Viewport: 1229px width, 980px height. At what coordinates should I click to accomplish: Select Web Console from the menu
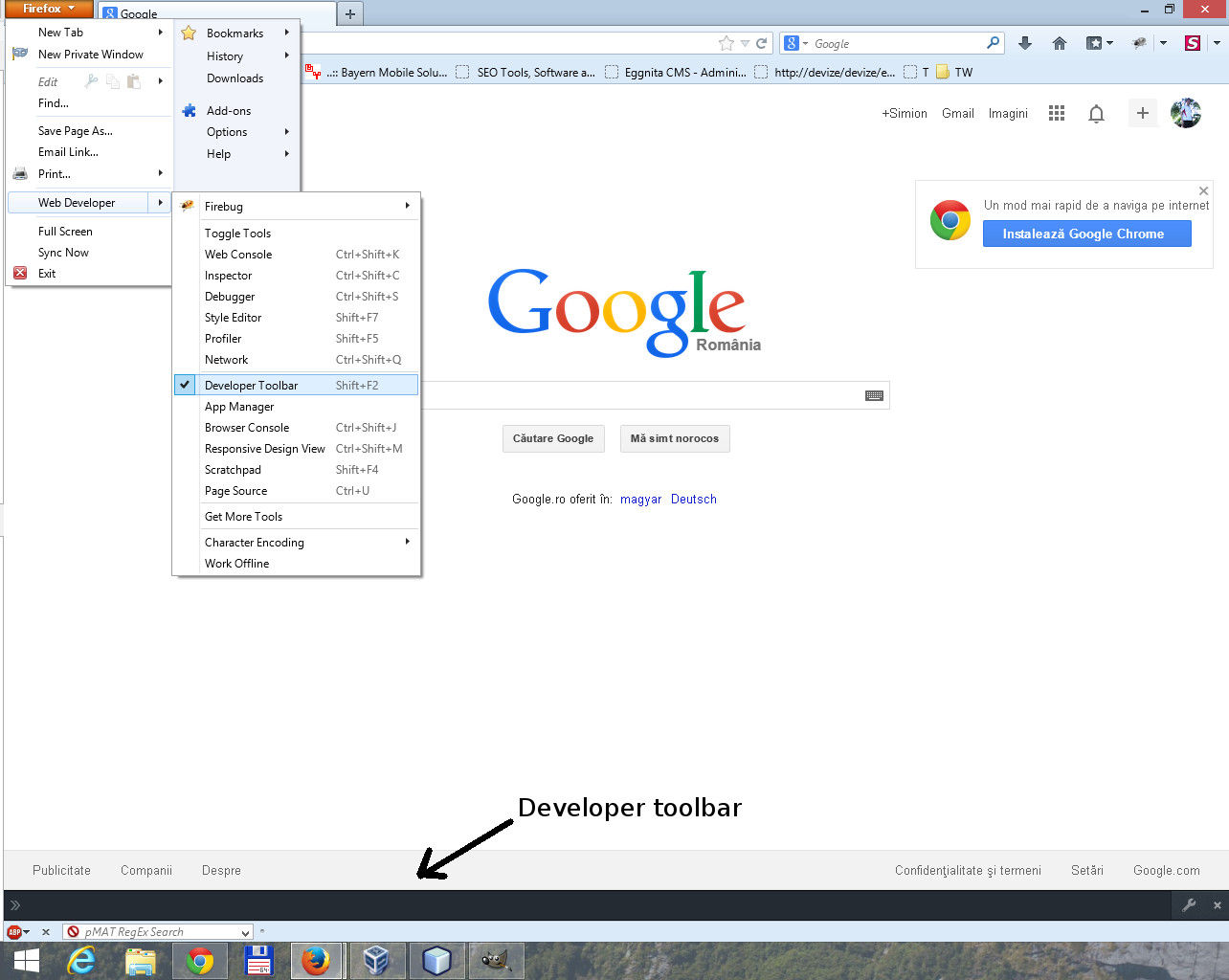(297, 255)
